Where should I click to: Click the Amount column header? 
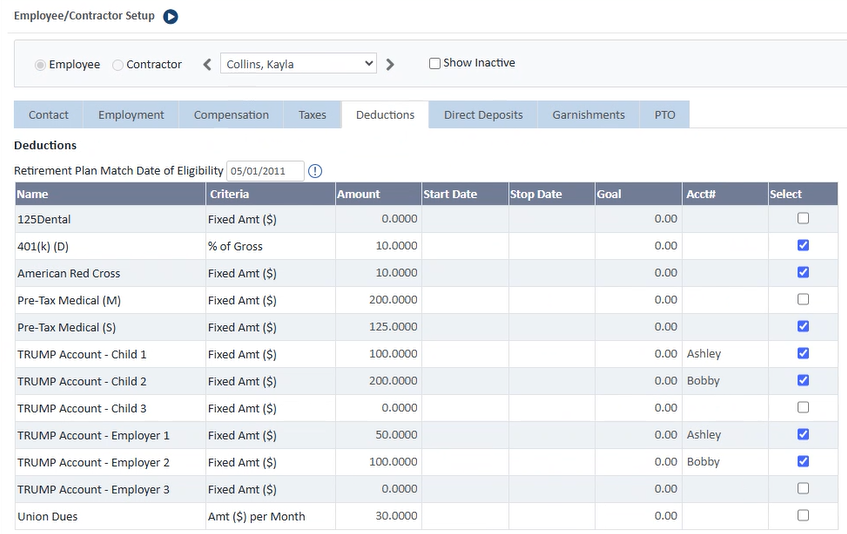tap(378, 194)
